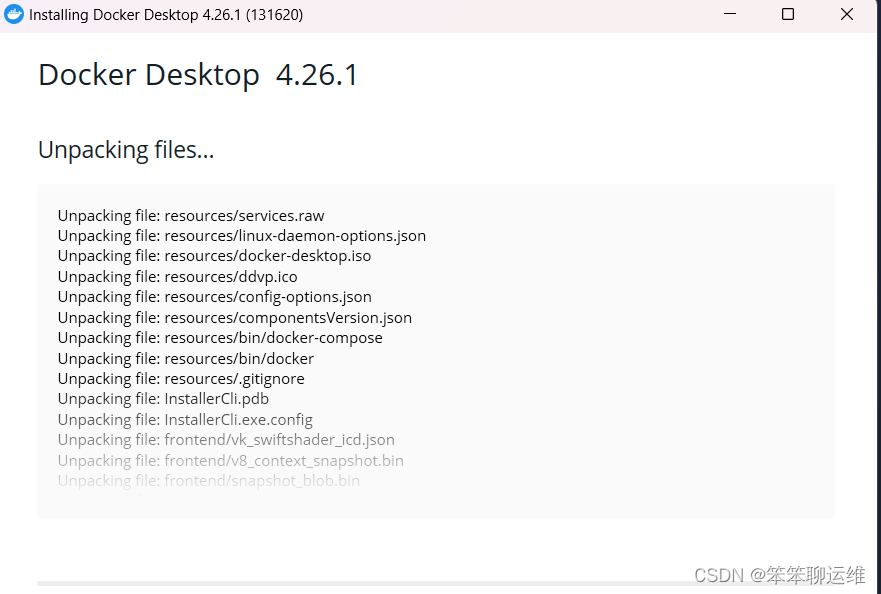Select the log line ending in "resources/bin/docker"
881x594 pixels.
(186, 359)
